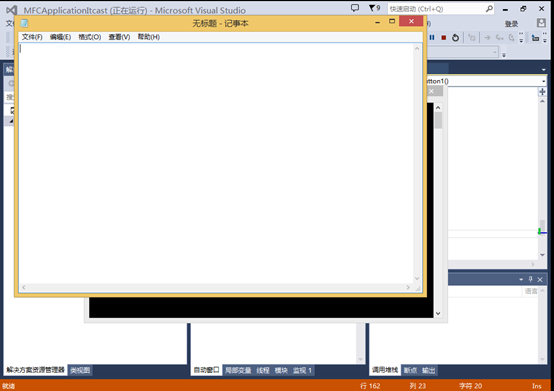Click the editor split-window plus icon
This screenshot has height=391, width=554.
coord(542,92)
